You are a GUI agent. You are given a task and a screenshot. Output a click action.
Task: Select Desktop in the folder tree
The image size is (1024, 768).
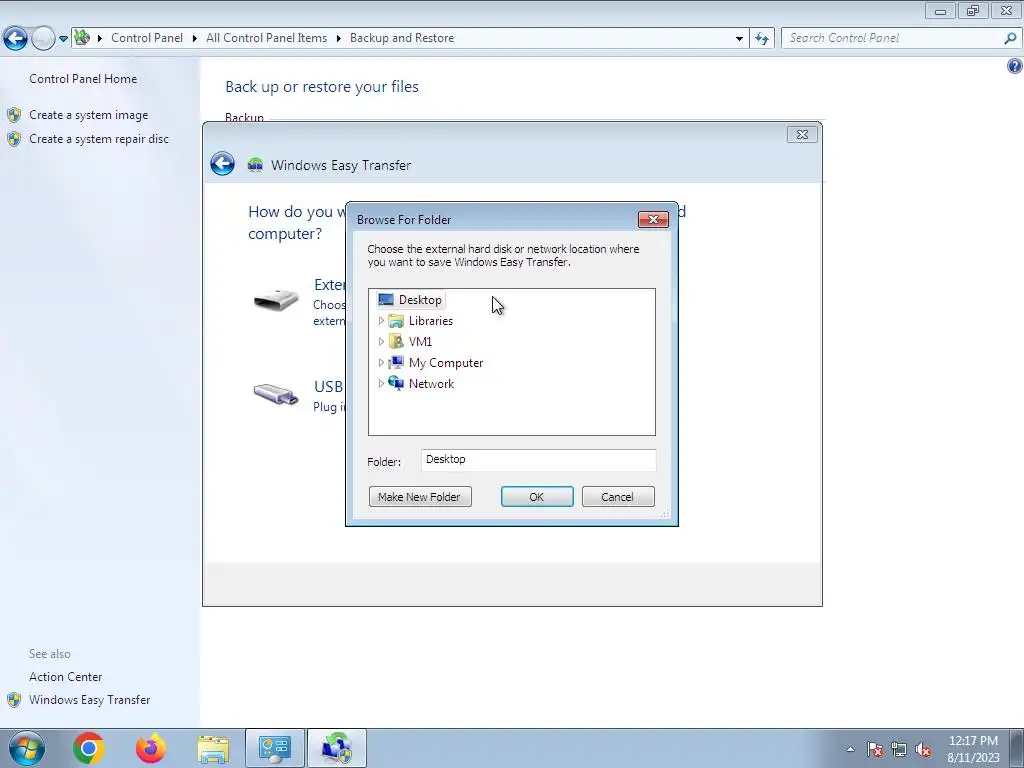420,300
